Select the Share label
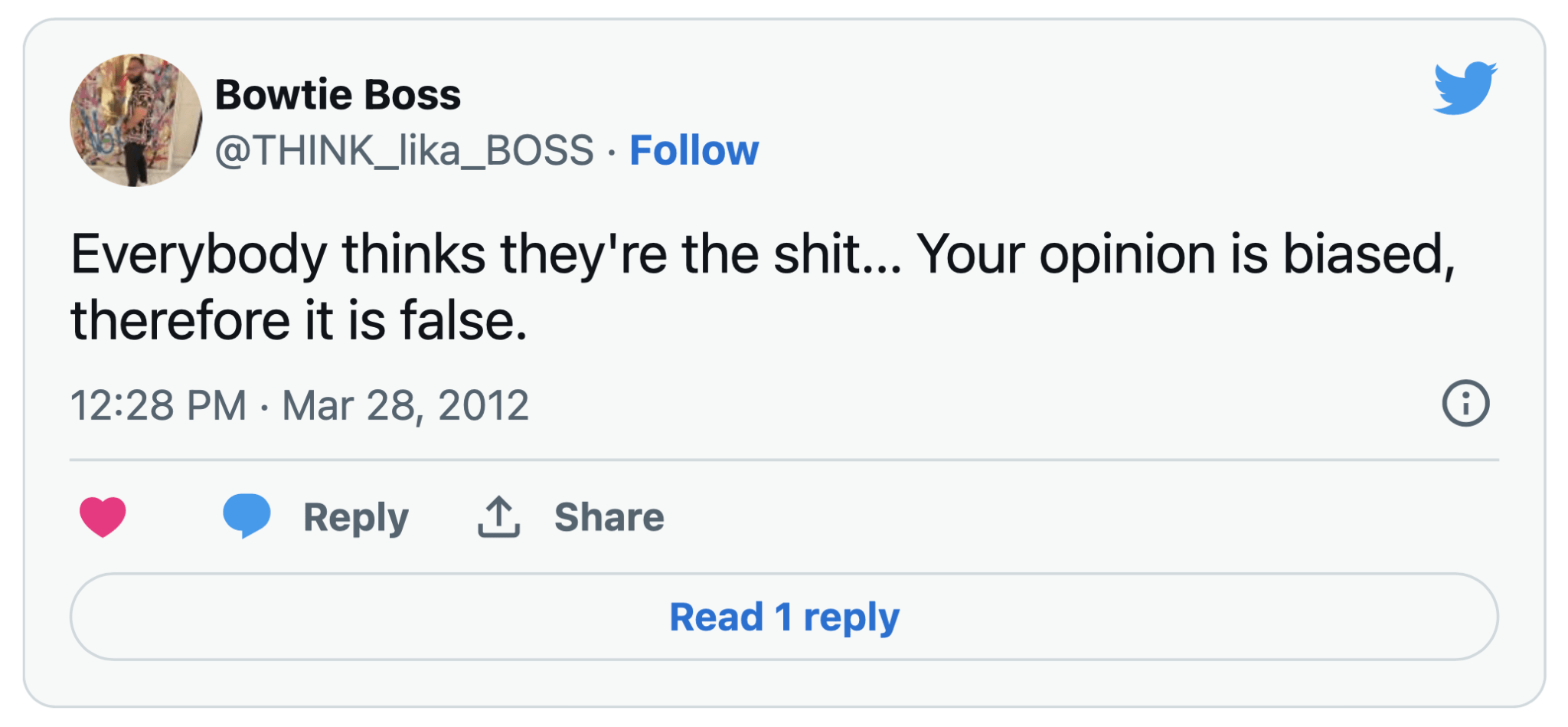This screenshot has height=727, width=1568. (x=609, y=516)
